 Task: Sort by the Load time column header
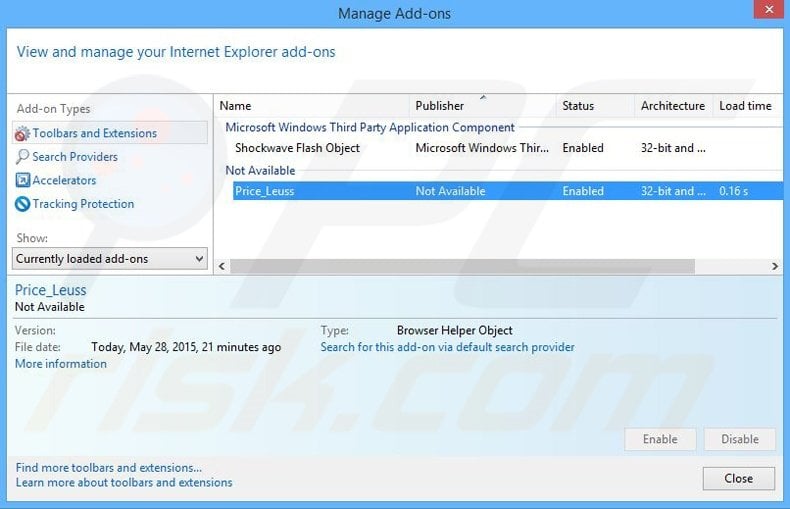(x=746, y=106)
